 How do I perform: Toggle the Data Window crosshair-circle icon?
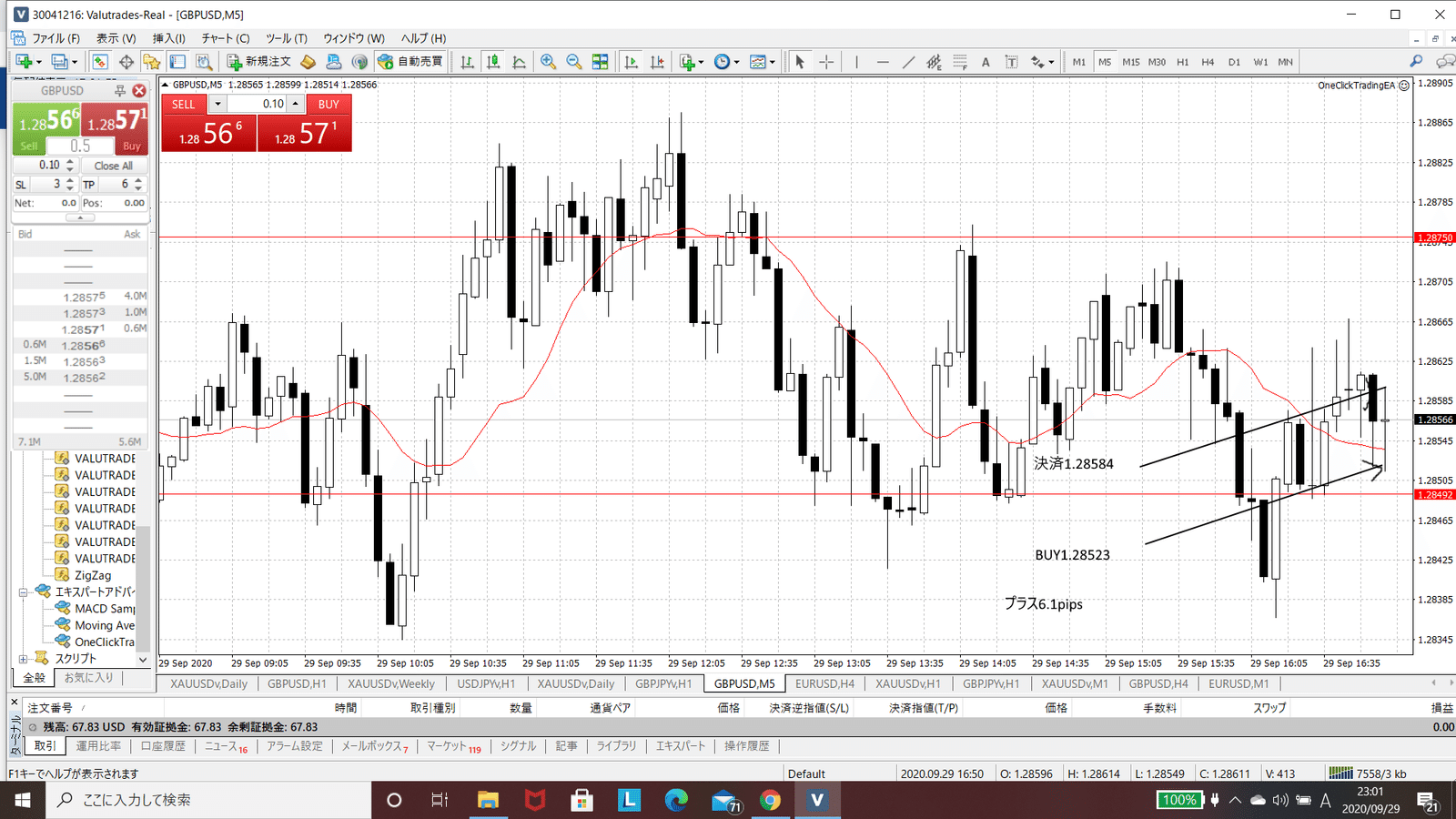pyautogui.click(x=126, y=62)
